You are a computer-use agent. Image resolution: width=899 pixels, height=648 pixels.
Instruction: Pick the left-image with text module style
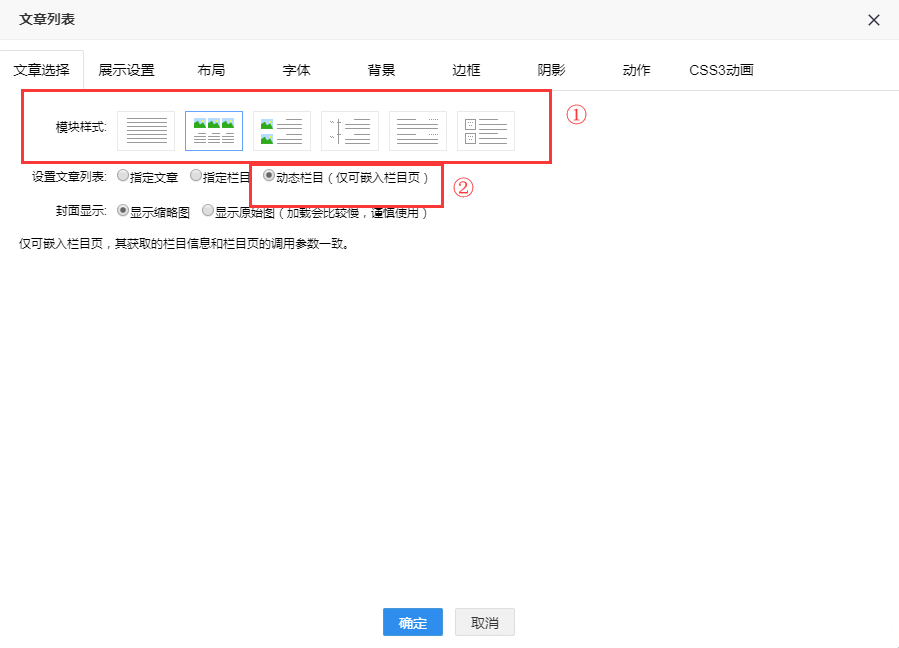coord(282,131)
